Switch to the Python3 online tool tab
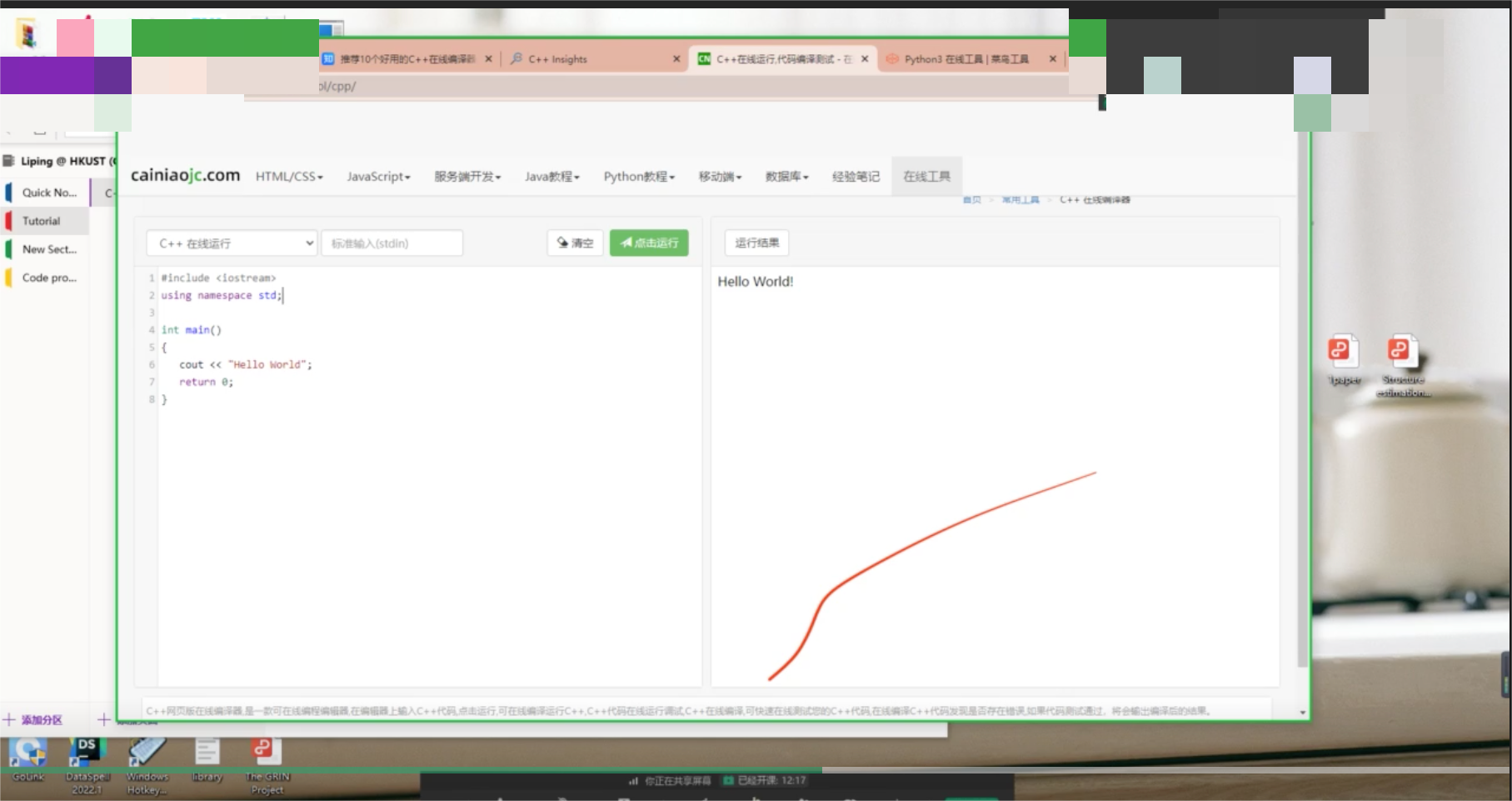This screenshot has width=1512, height=801. [966, 59]
